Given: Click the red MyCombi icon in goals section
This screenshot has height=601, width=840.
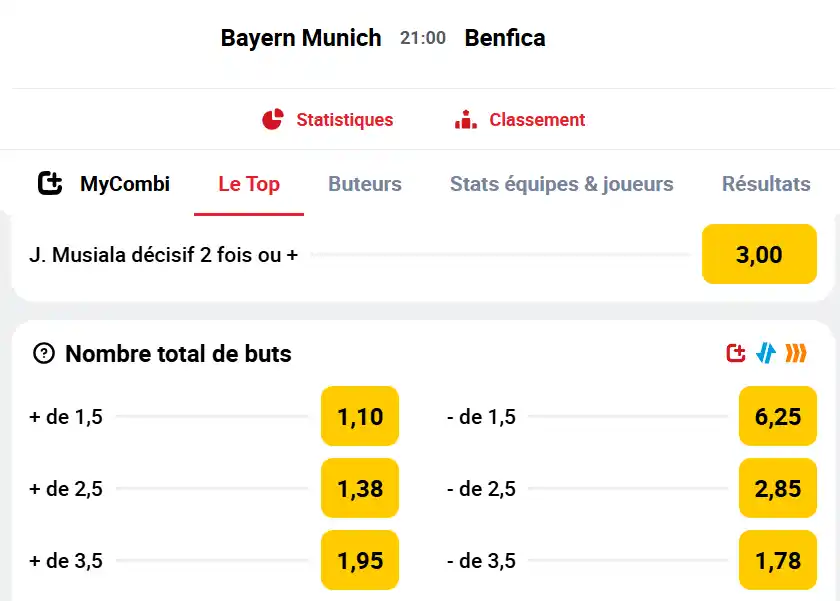Looking at the screenshot, I should tap(736, 354).
